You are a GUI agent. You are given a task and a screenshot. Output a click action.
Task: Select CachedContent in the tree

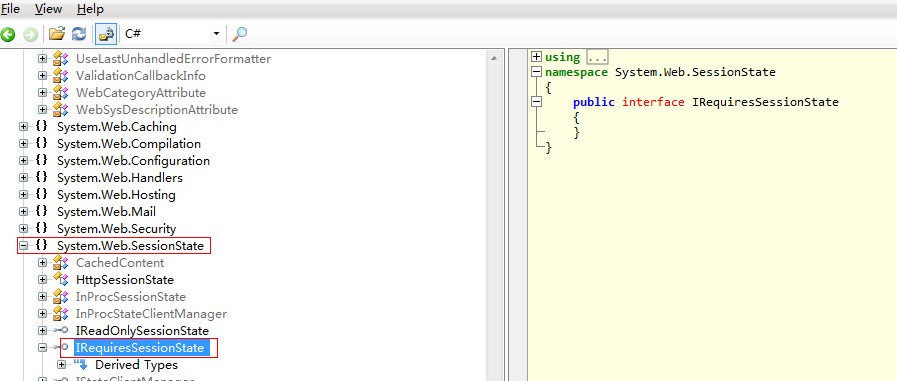click(120, 263)
